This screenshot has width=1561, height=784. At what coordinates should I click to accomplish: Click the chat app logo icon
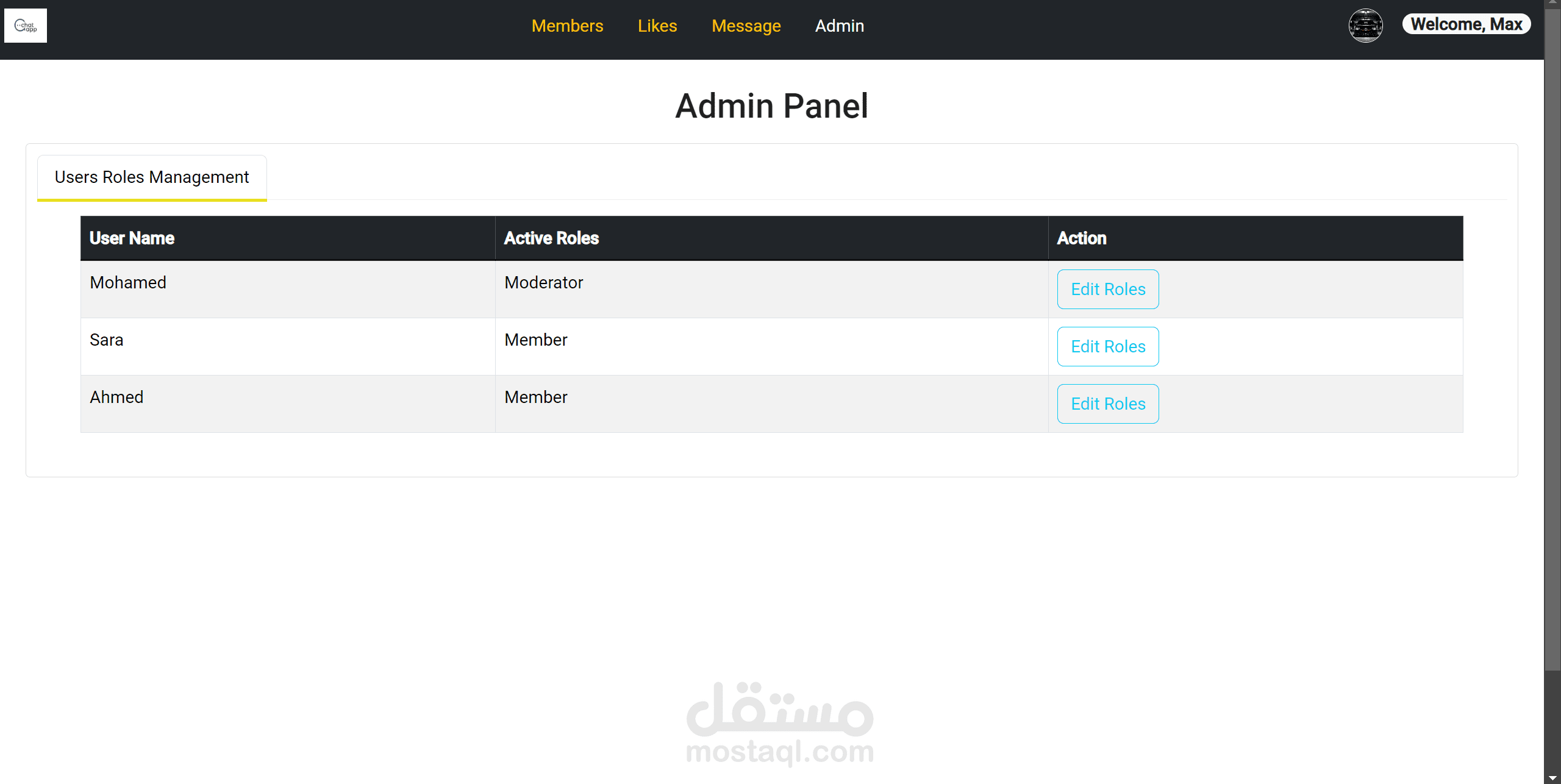[x=26, y=26]
